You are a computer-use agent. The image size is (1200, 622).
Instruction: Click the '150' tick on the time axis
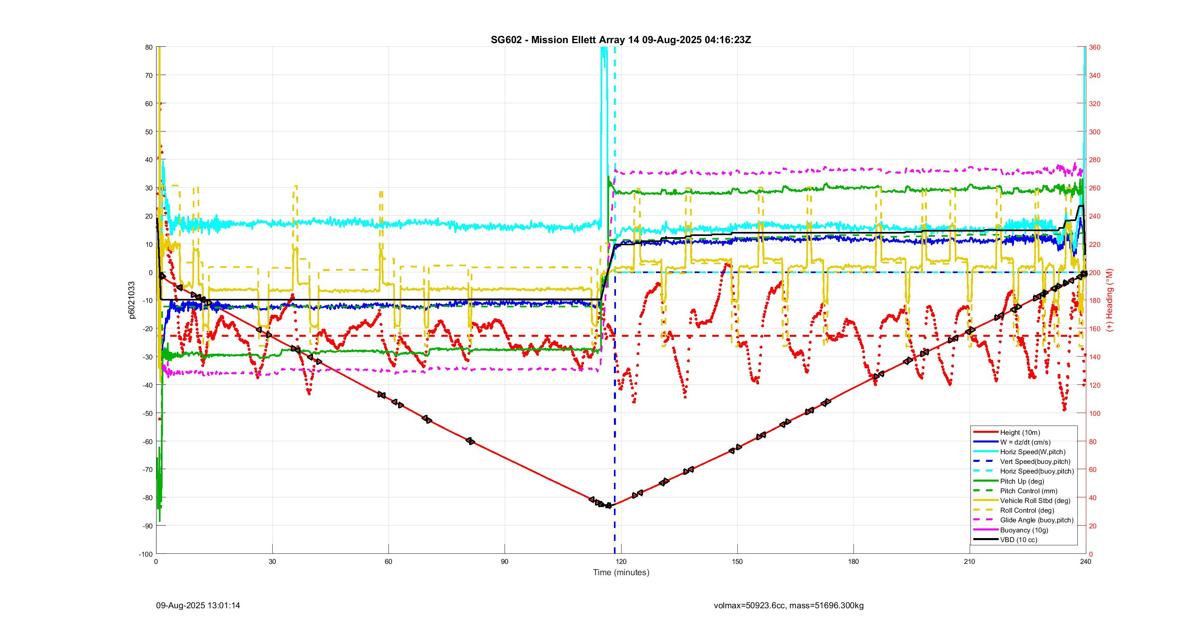tap(737, 562)
